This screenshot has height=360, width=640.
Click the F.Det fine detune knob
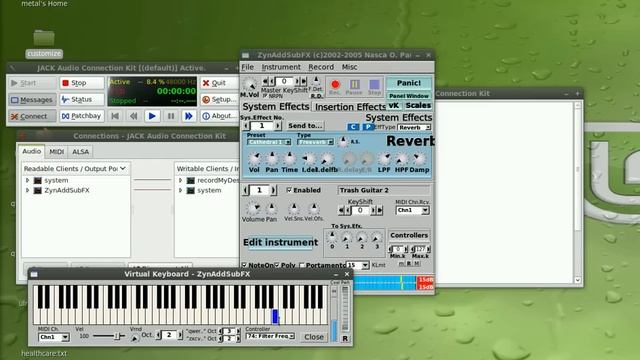316,80
